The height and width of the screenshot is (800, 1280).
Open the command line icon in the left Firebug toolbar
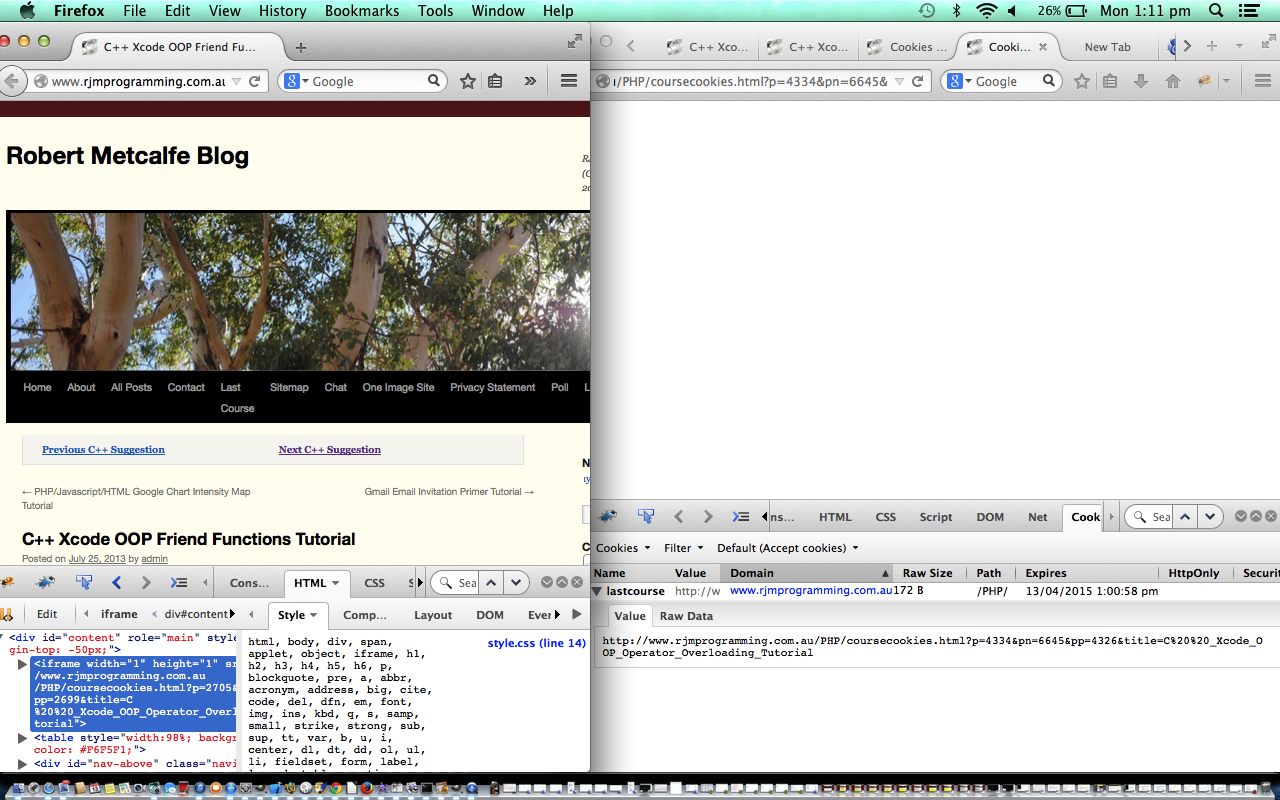(179, 582)
